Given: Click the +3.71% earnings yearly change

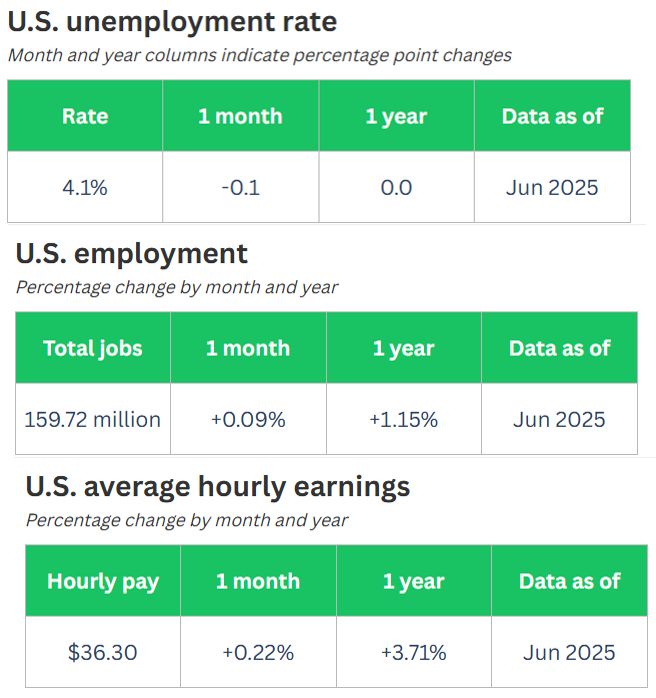Looking at the screenshot, I should click(x=414, y=652).
